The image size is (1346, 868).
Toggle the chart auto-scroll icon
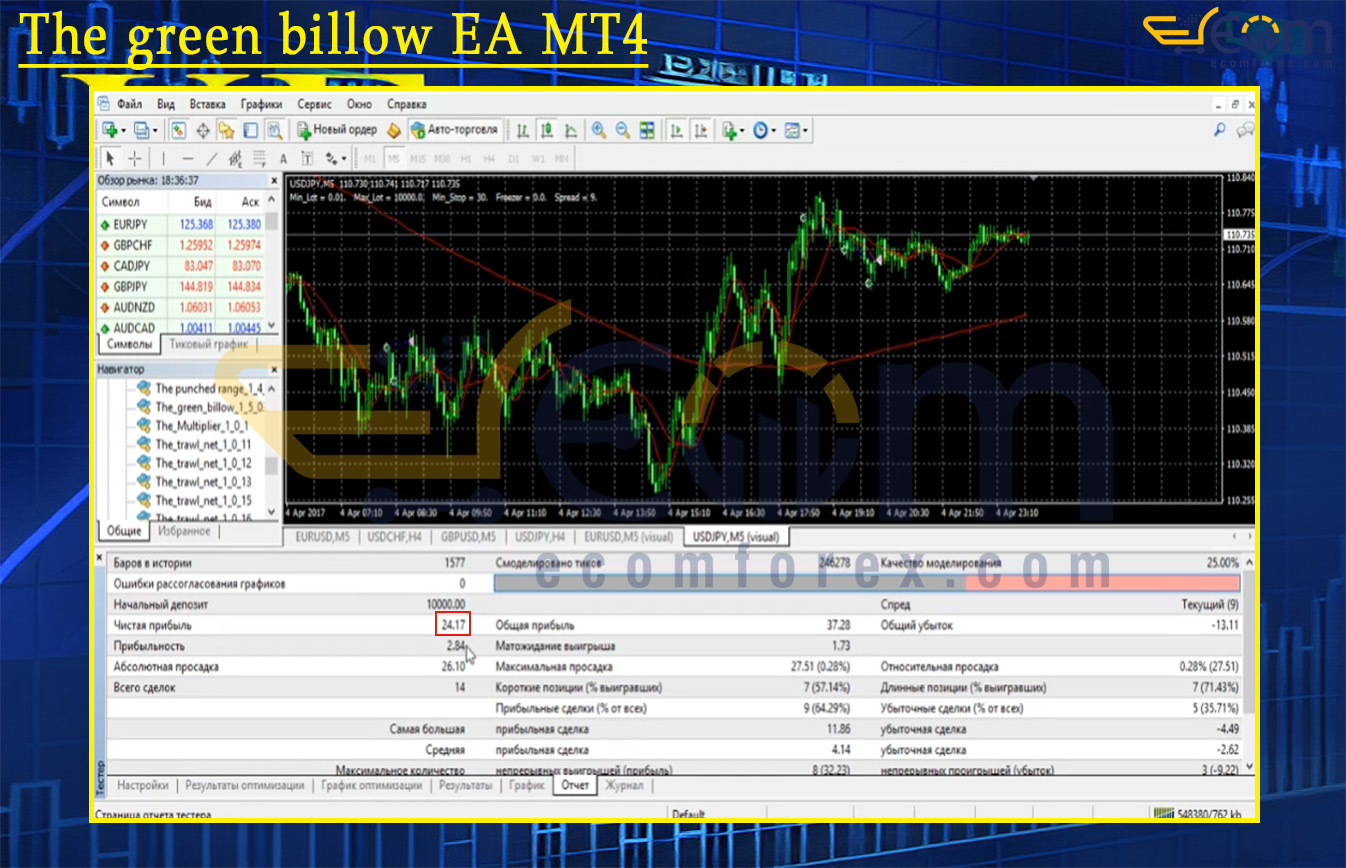coord(677,130)
